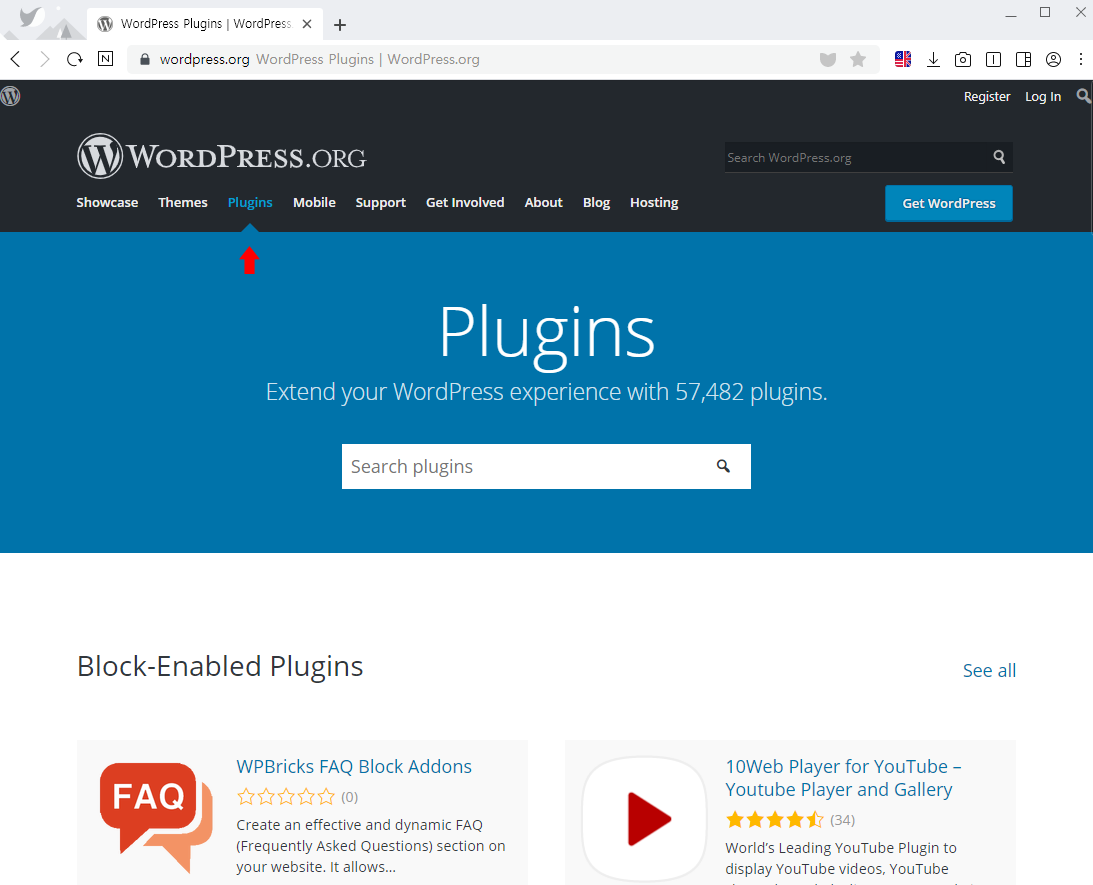
Task: Close the WordPress Plugins tab
Action: pyautogui.click(x=307, y=24)
